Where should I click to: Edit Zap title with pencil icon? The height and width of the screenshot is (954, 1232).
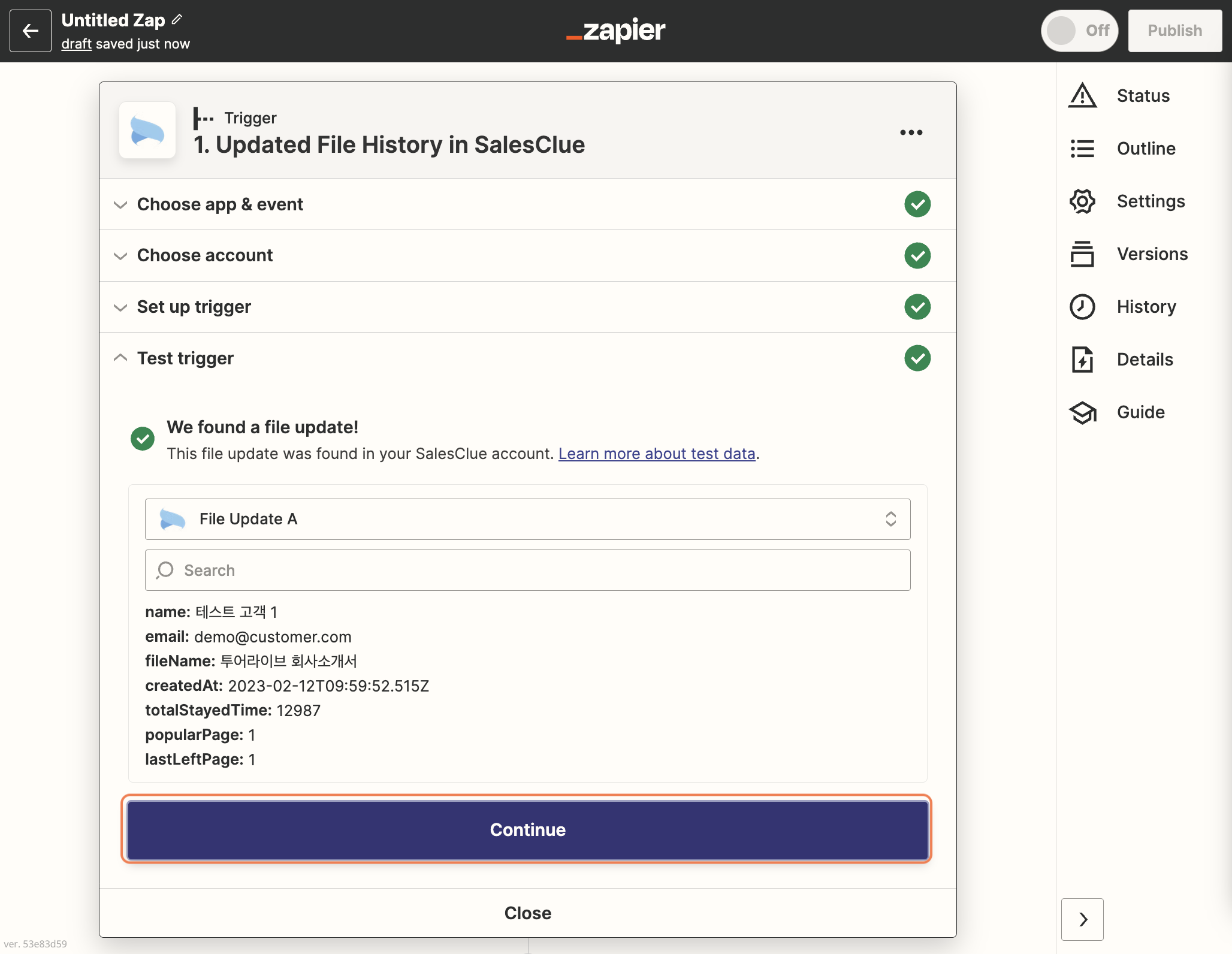177,19
